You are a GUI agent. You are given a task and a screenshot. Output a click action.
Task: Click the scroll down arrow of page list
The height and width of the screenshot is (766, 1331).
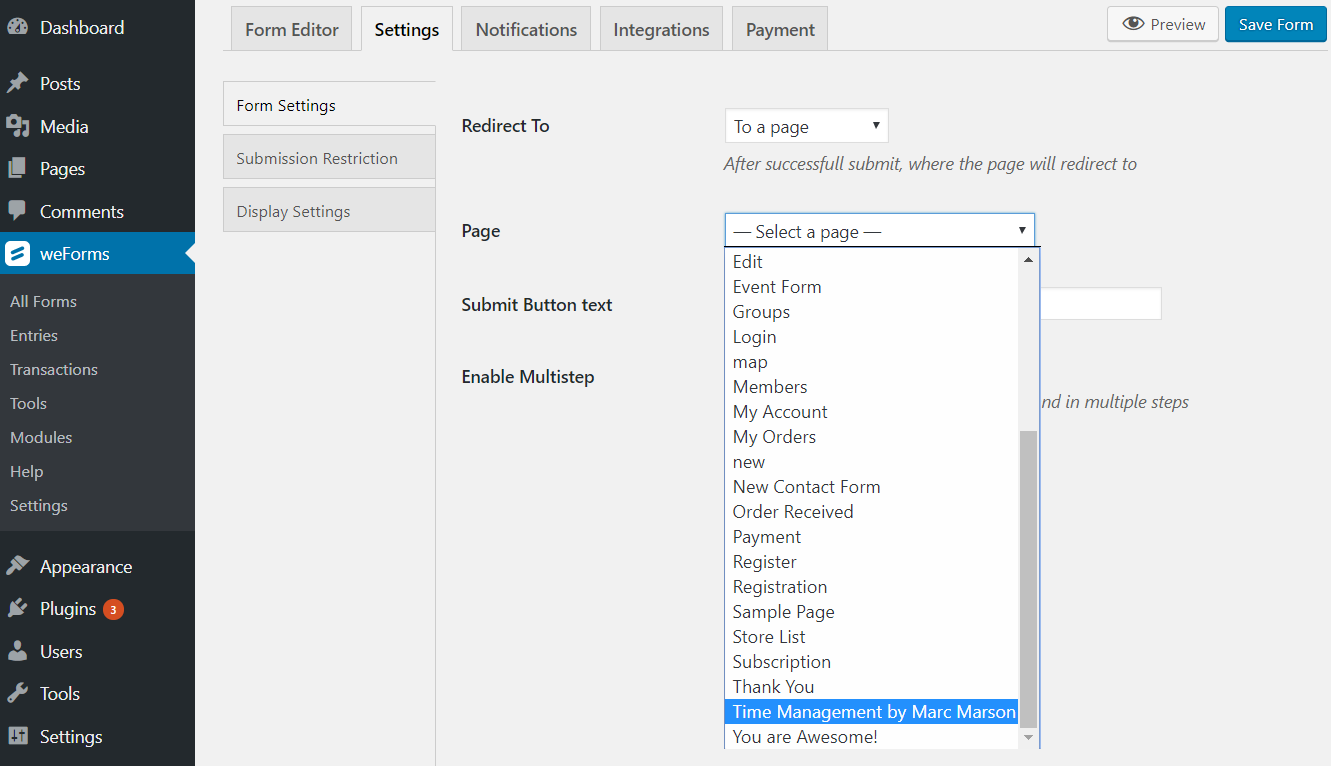tap(1028, 738)
